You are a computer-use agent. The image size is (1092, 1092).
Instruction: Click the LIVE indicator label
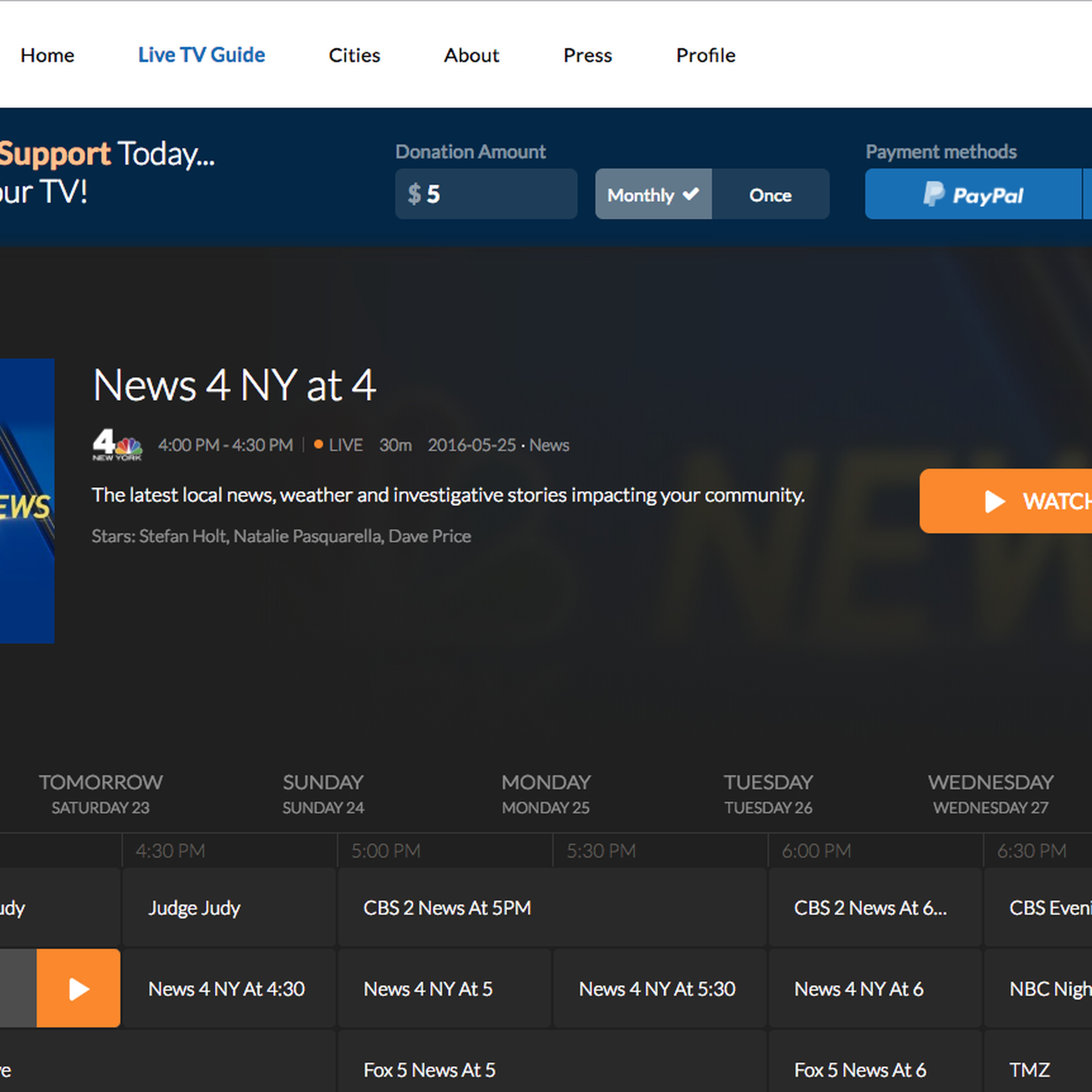[x=339, y=445]
